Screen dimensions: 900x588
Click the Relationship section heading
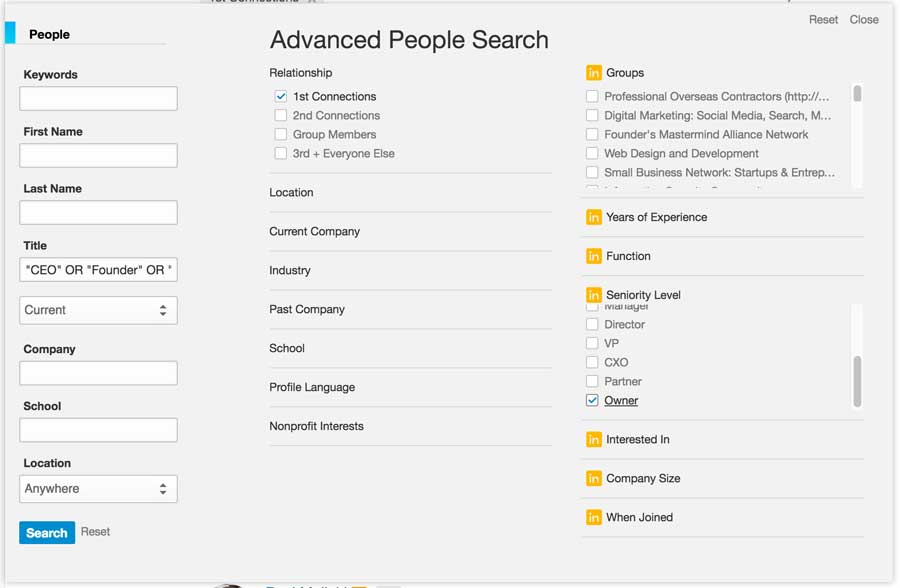[301, 73]
